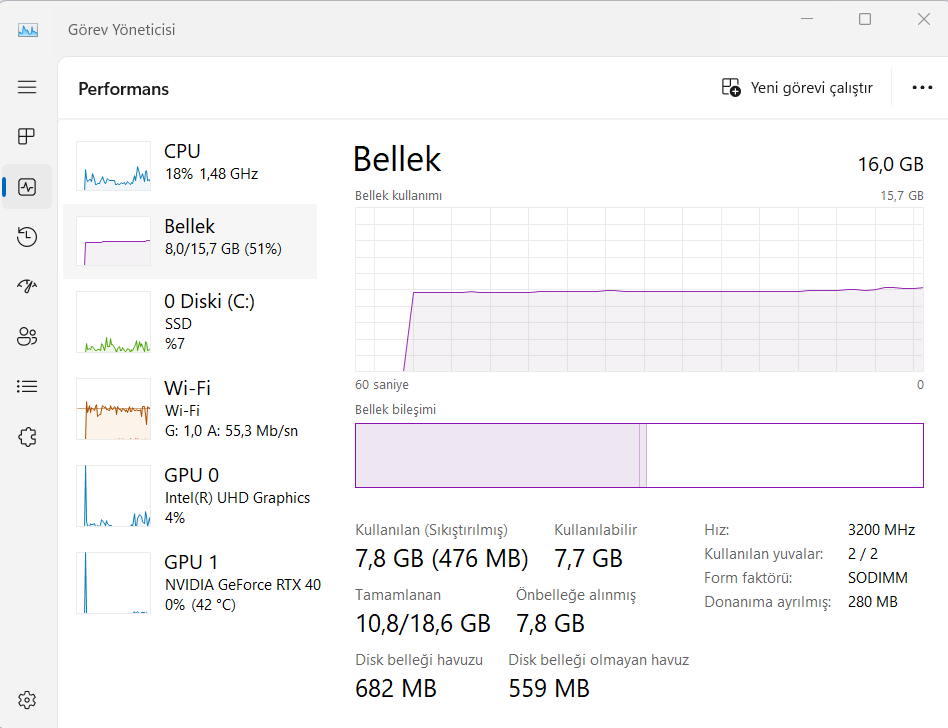
Task: Open the Services puzzle icon
Action: (27, 436)
